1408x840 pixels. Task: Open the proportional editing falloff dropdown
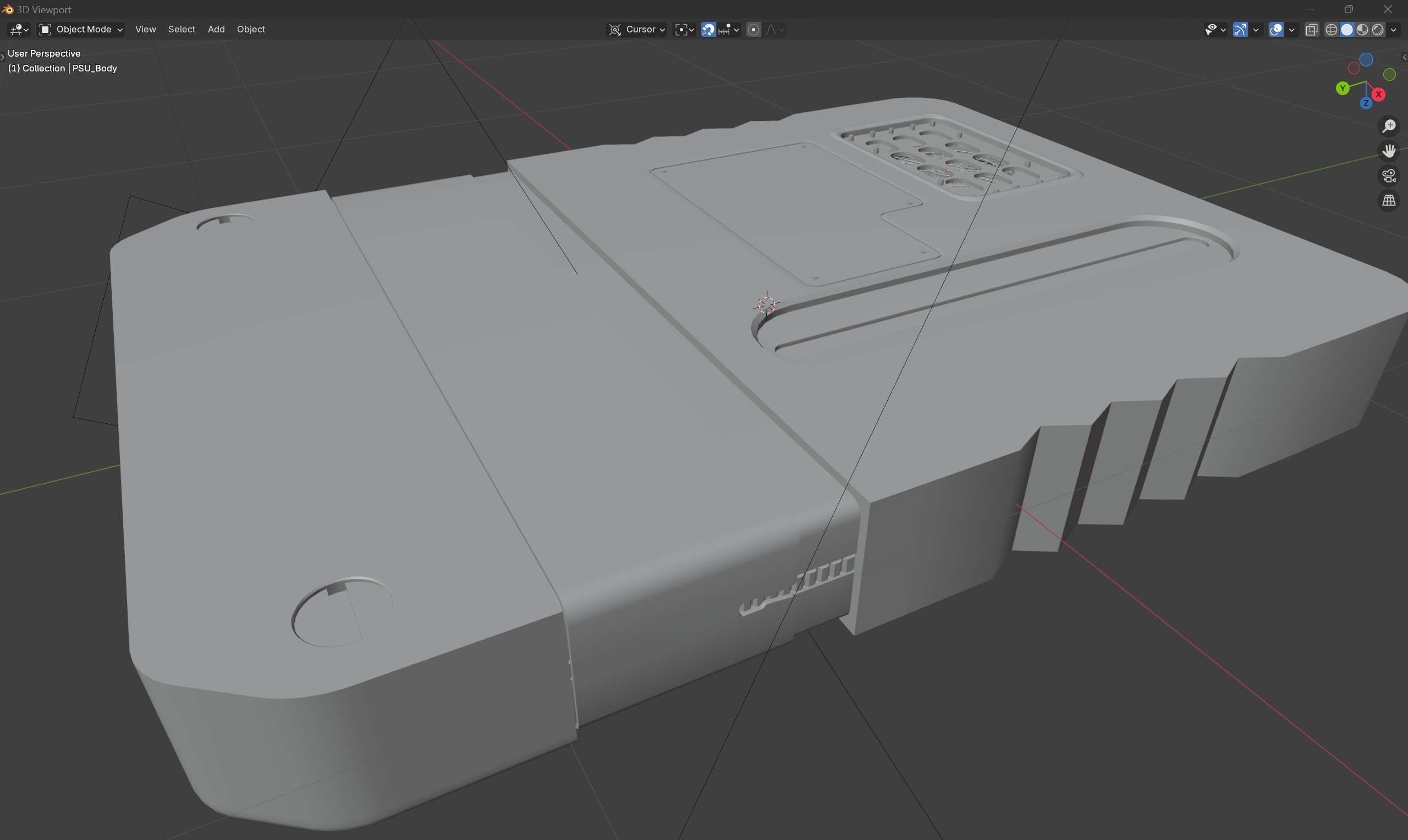coord(774,30)
